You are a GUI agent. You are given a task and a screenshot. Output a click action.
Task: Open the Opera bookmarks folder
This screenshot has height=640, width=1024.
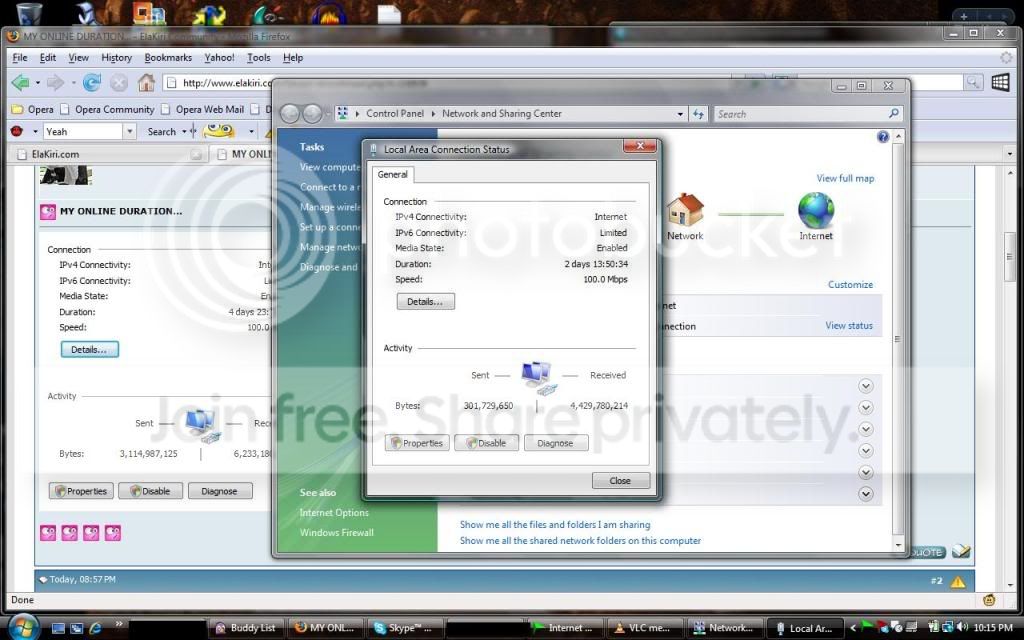click(x=33, y=109)
